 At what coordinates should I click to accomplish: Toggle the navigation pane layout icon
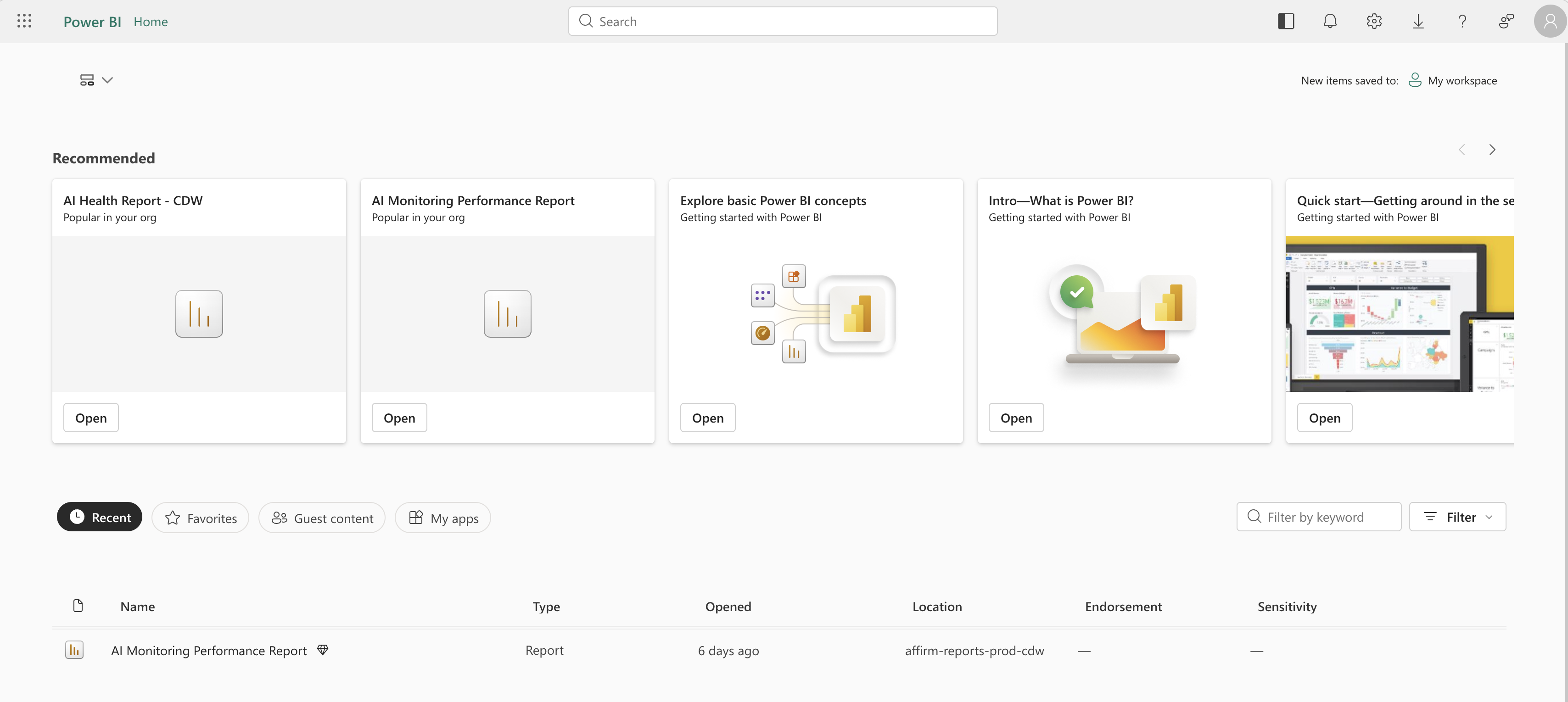click(1286, 21)
